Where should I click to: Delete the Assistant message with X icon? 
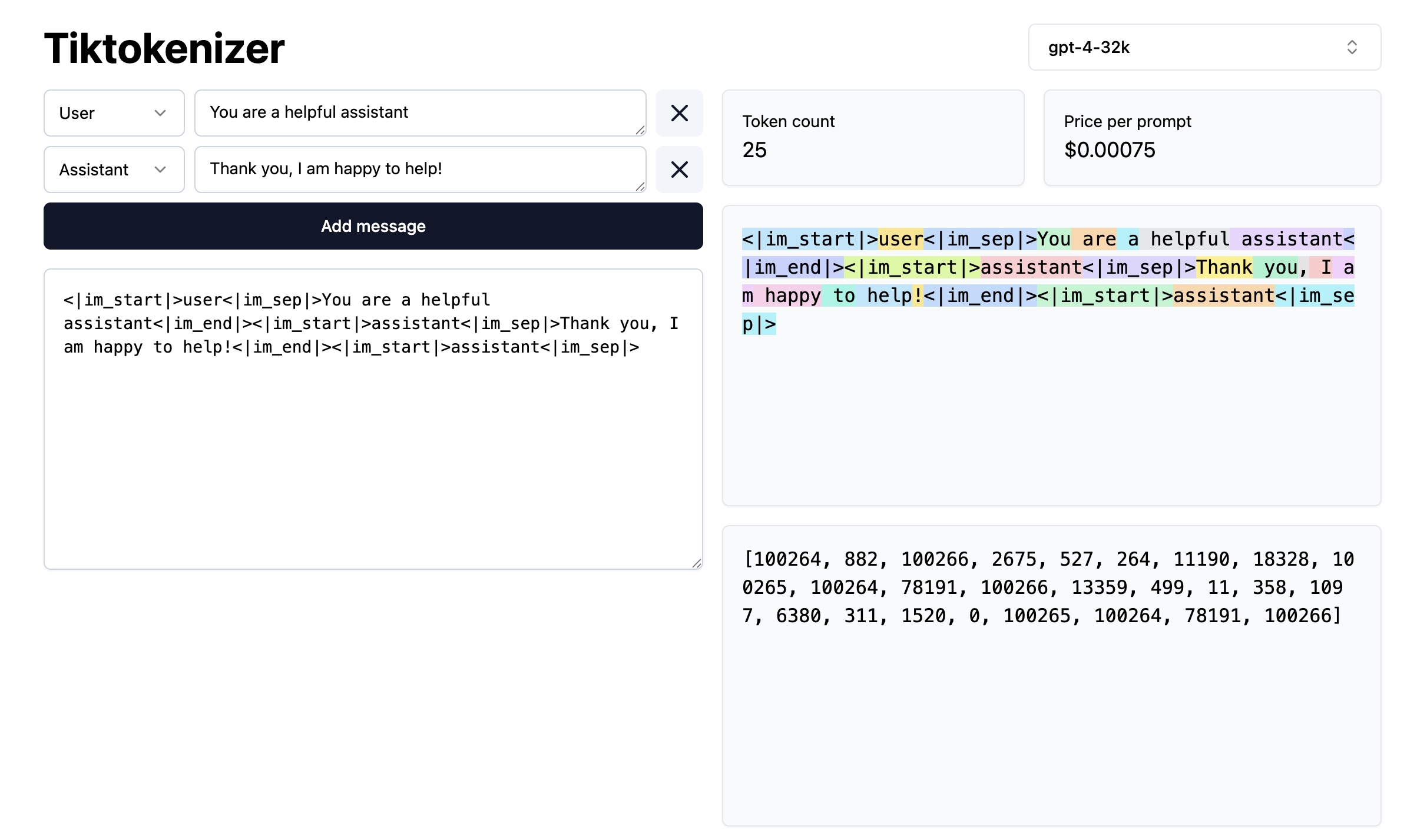coord(679,170)
